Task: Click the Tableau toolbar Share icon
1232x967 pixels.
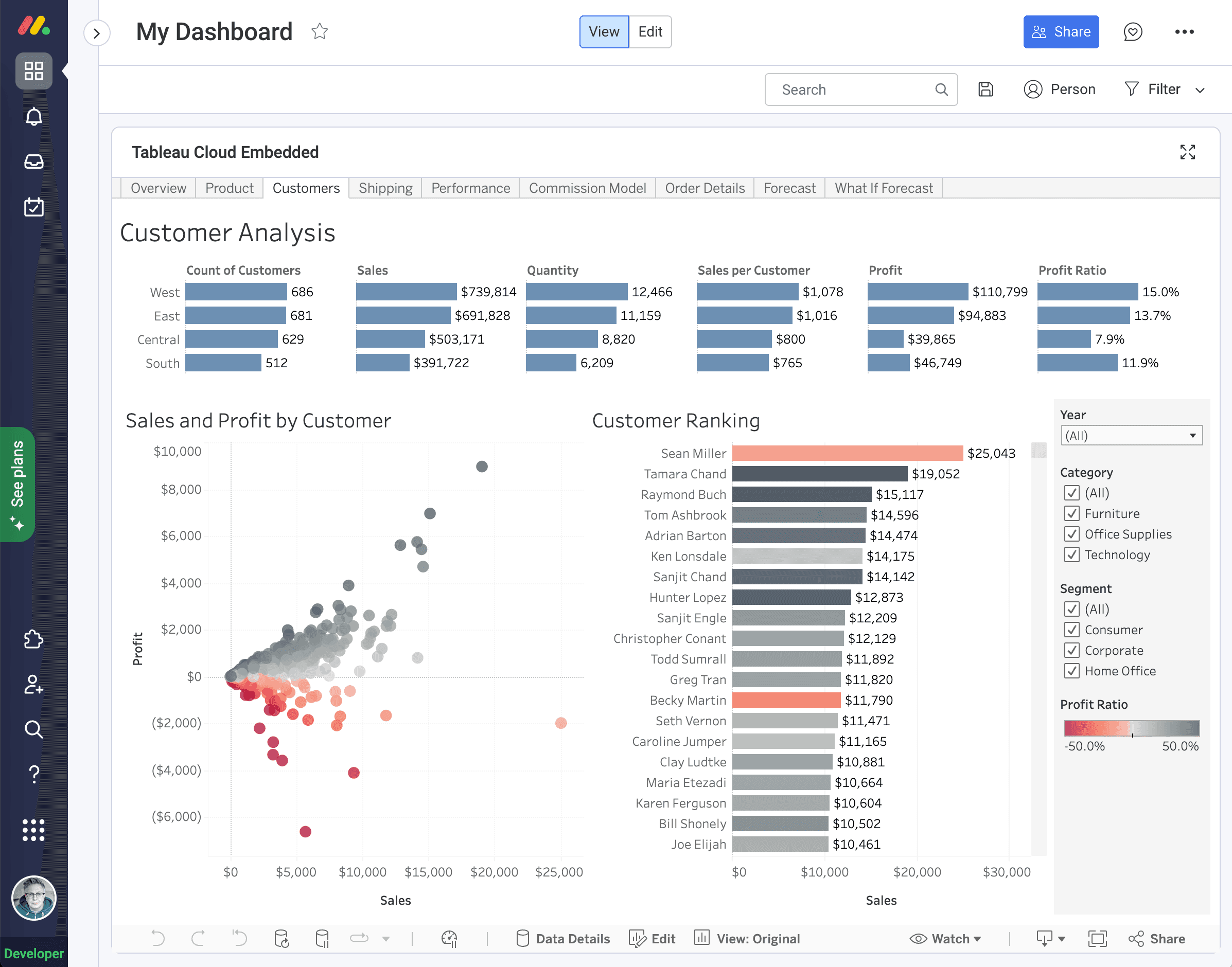Action: coord(1156,938)
